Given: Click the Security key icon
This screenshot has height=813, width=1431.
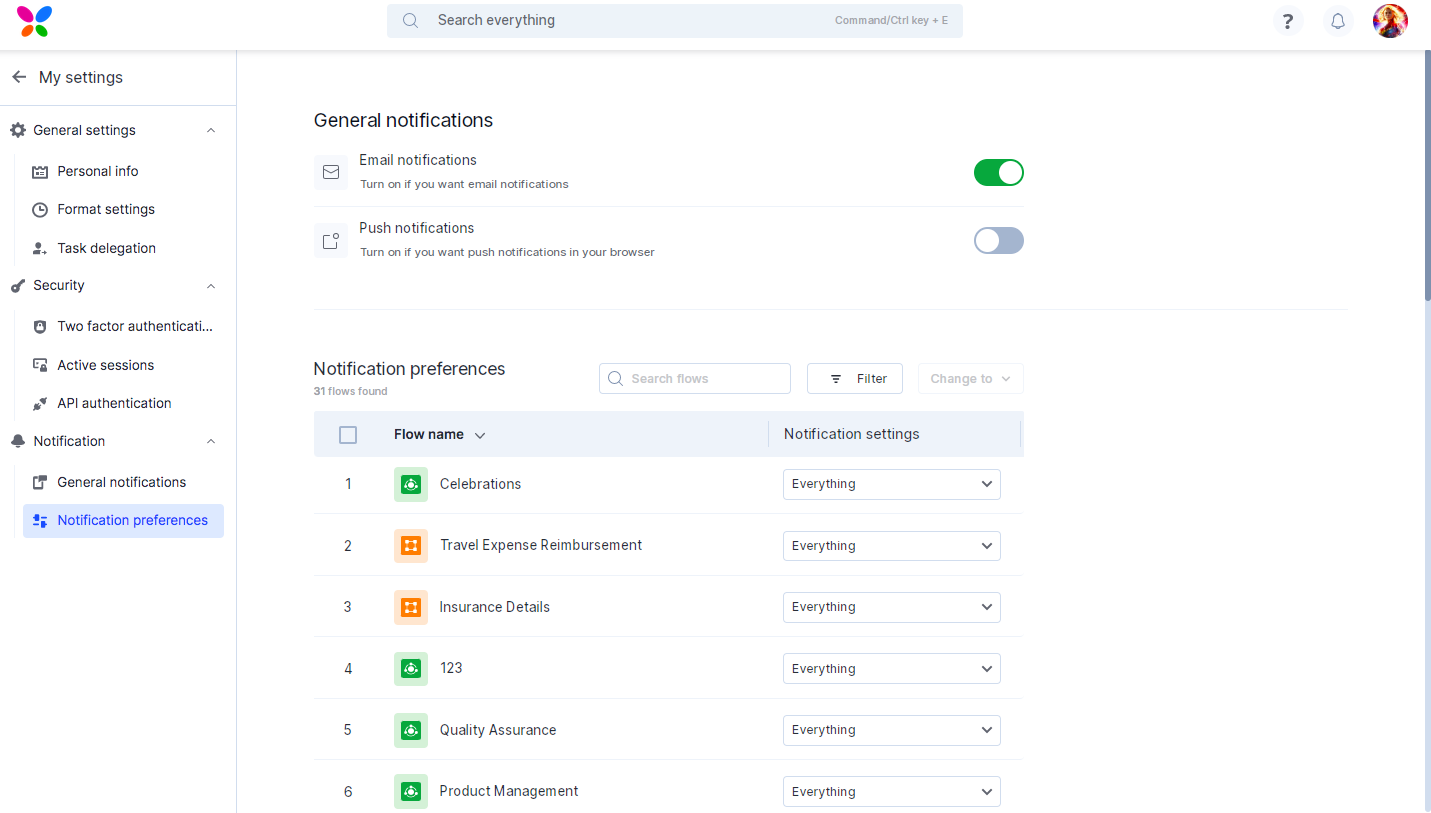Looking at the screenshot, I should pos(18,286).
